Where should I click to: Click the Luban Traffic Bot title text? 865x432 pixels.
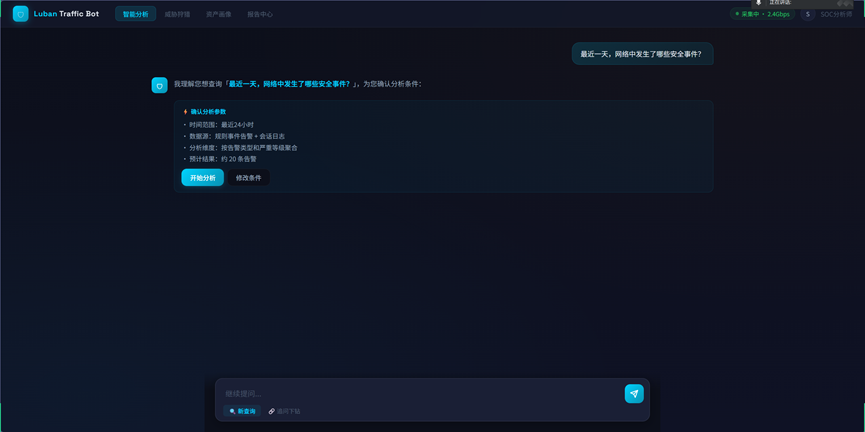66,14
